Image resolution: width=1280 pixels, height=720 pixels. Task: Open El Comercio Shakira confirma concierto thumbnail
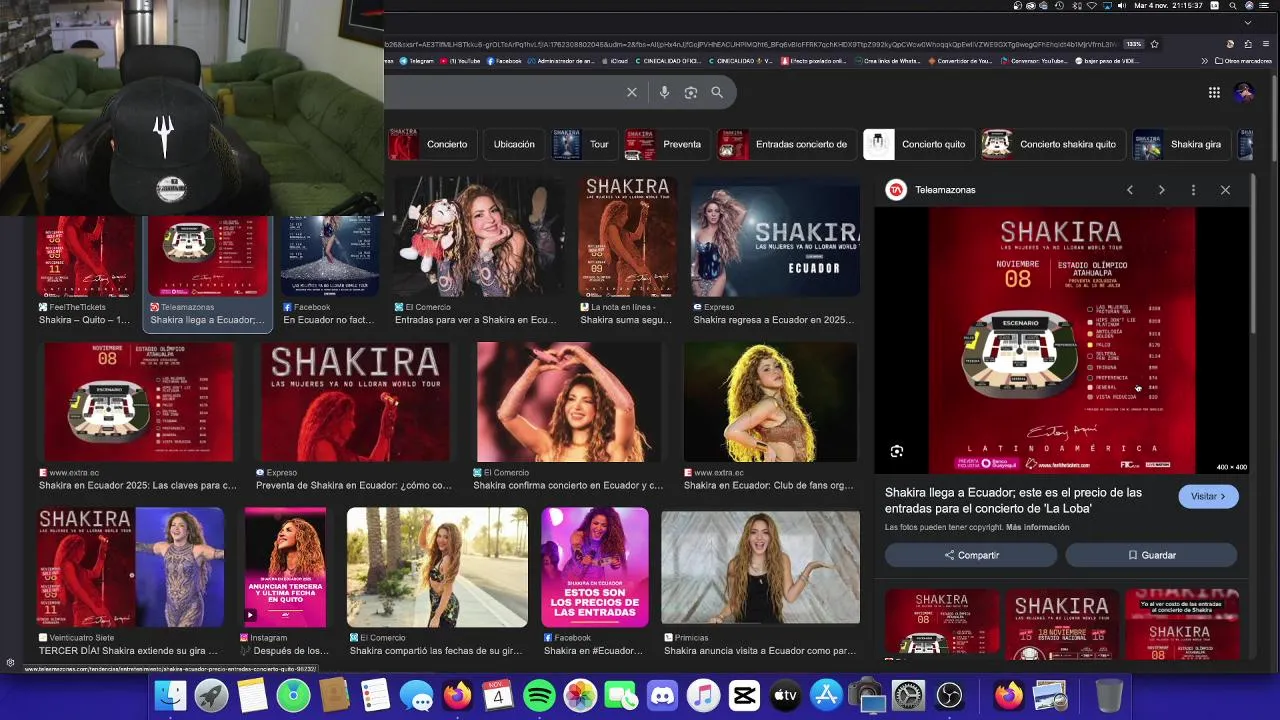(567, 402)
